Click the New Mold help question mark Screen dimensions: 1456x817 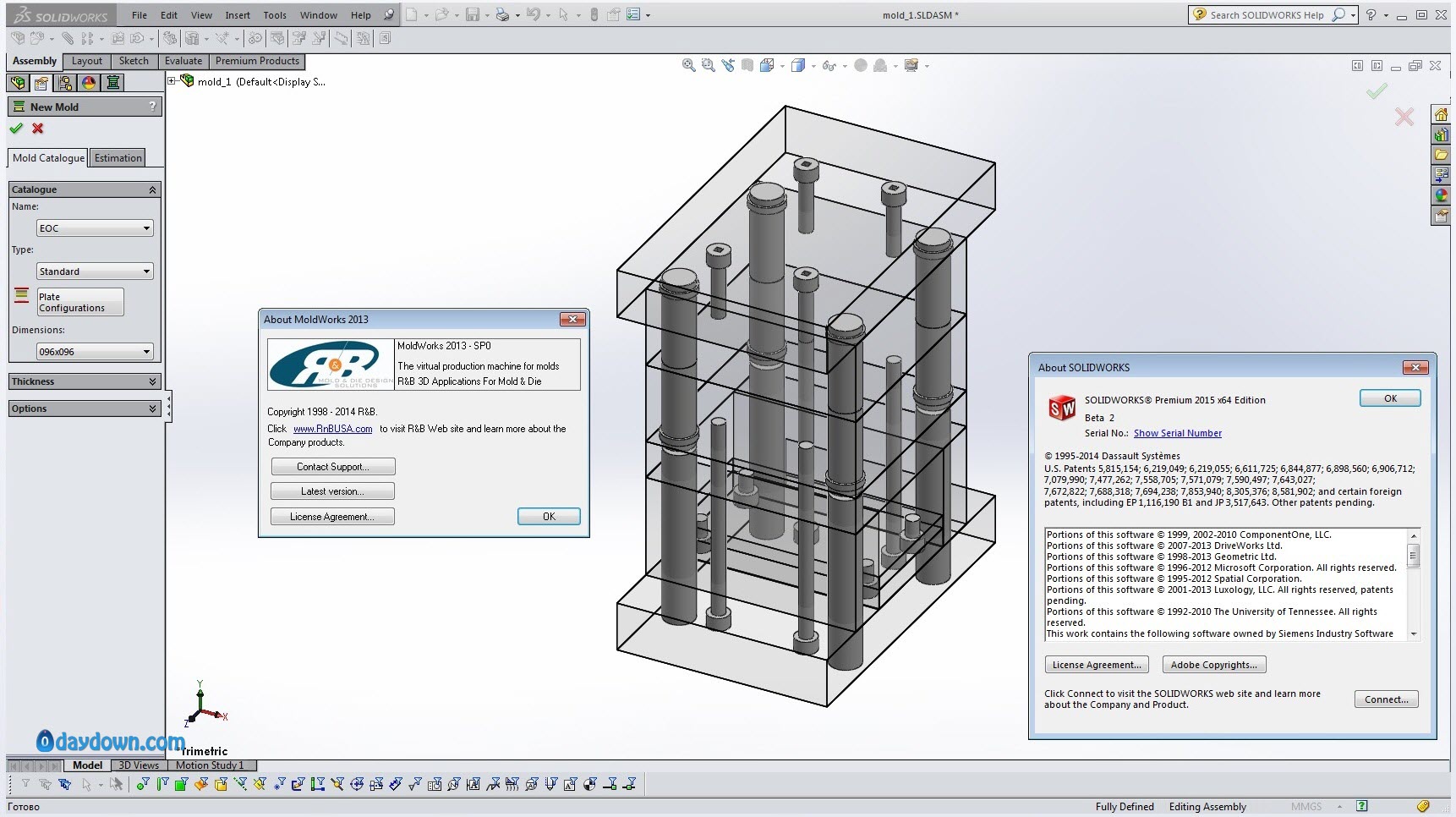click(152, 107)
